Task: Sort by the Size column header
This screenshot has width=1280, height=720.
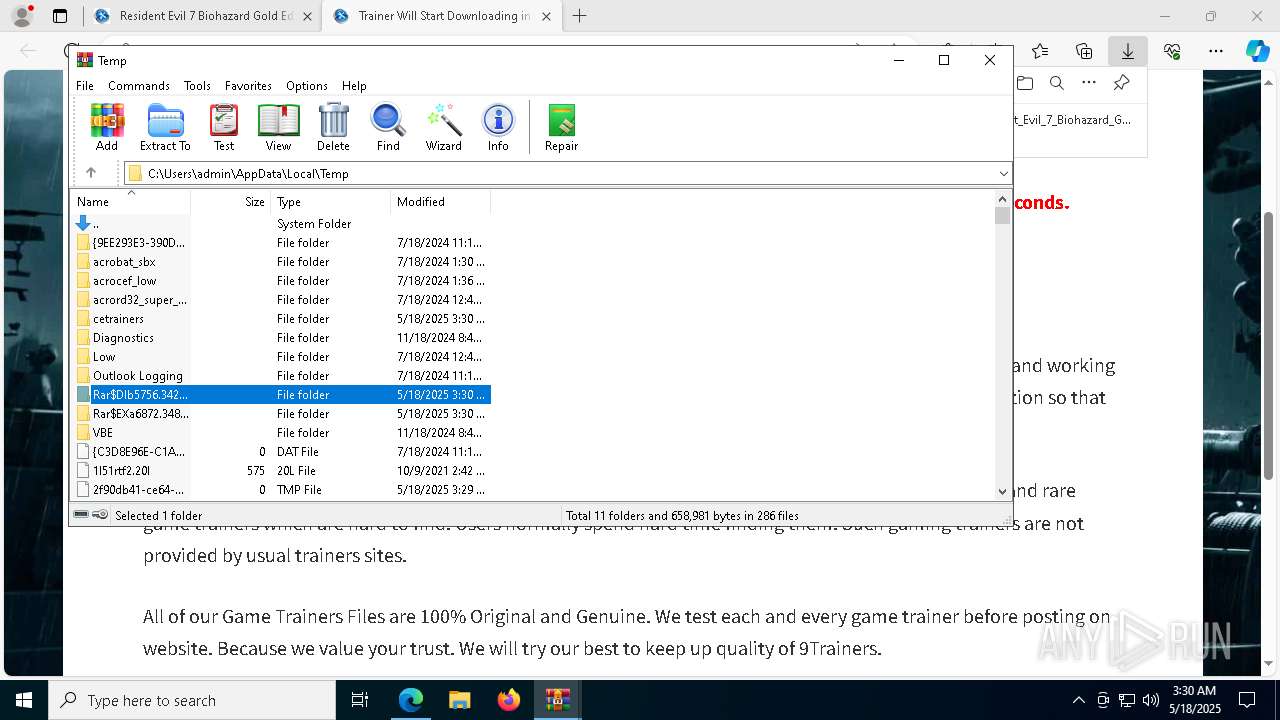Action: coord(230,202)
